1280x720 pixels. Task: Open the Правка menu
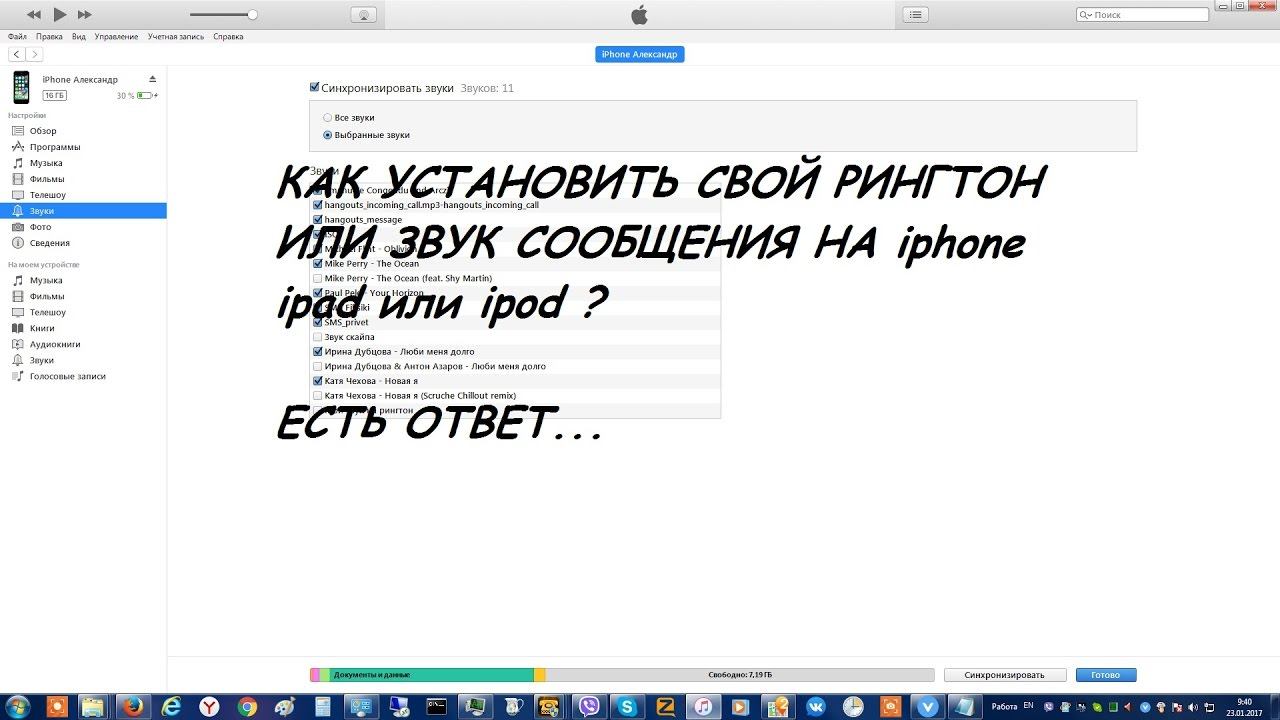[x=49, y=37]
